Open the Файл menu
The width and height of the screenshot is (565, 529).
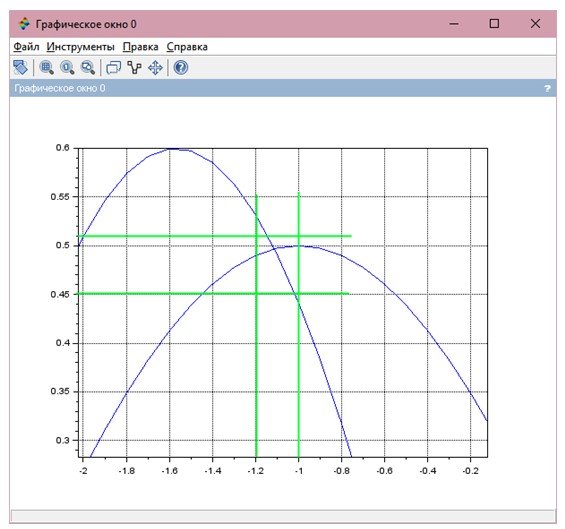(26, 47)
